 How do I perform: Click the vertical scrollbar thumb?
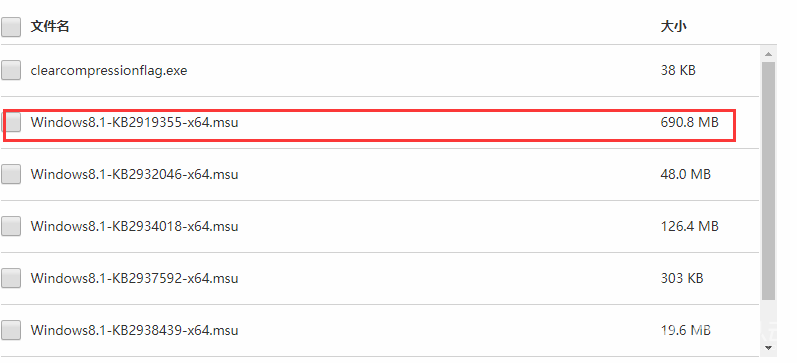[x=768, y=180]
